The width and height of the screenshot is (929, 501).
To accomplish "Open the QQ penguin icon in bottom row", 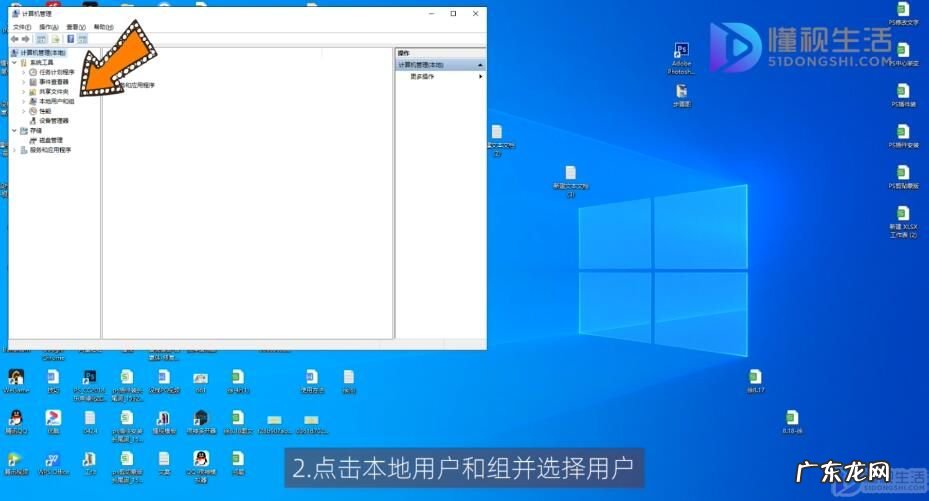I will pyautogui.click(x=201, y=466).
